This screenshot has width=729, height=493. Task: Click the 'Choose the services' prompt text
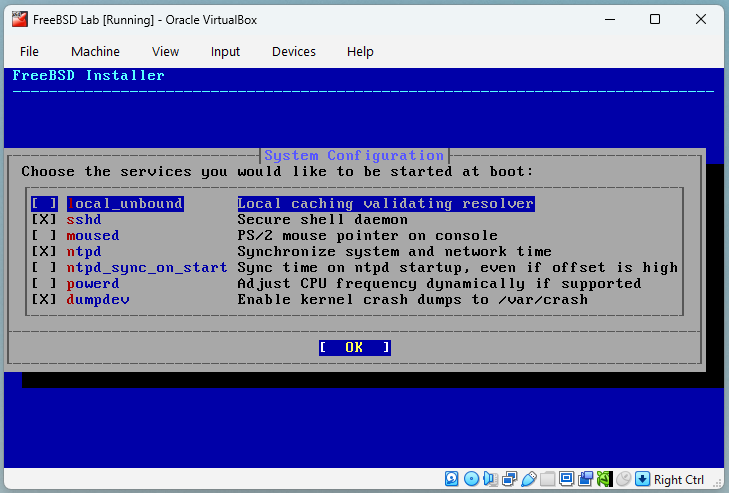[277, 172]
